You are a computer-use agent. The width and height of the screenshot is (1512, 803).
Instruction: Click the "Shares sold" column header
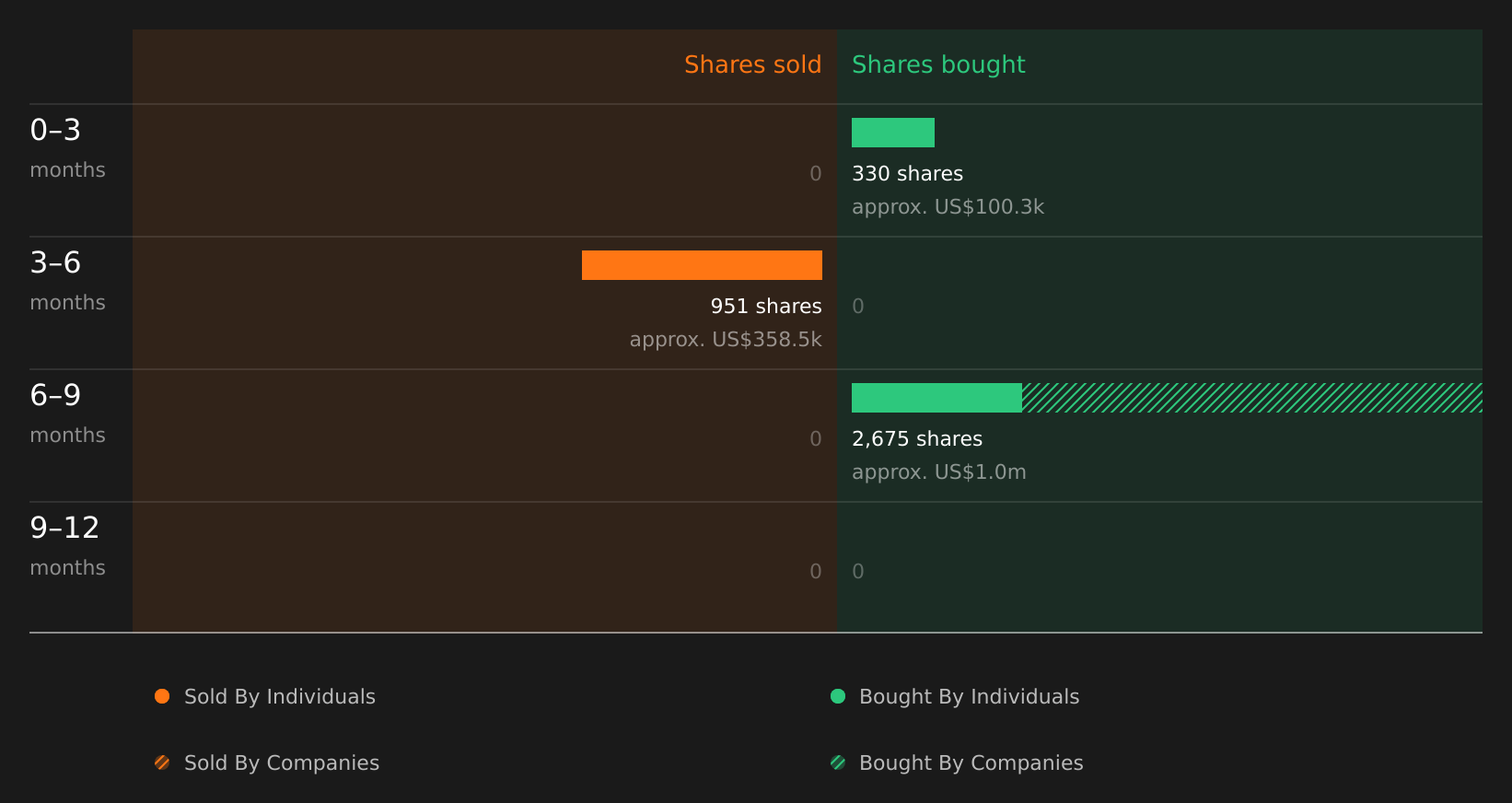[x=752, y=64]
